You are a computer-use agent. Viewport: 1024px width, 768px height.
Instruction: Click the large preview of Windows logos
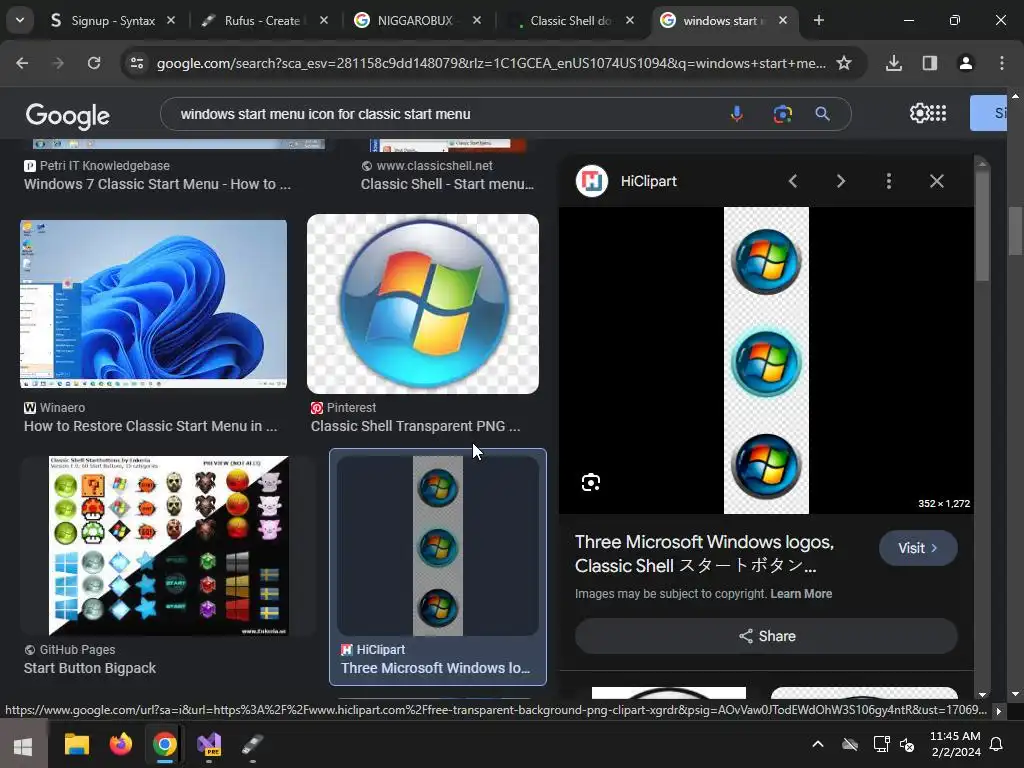tap(766, 360)
